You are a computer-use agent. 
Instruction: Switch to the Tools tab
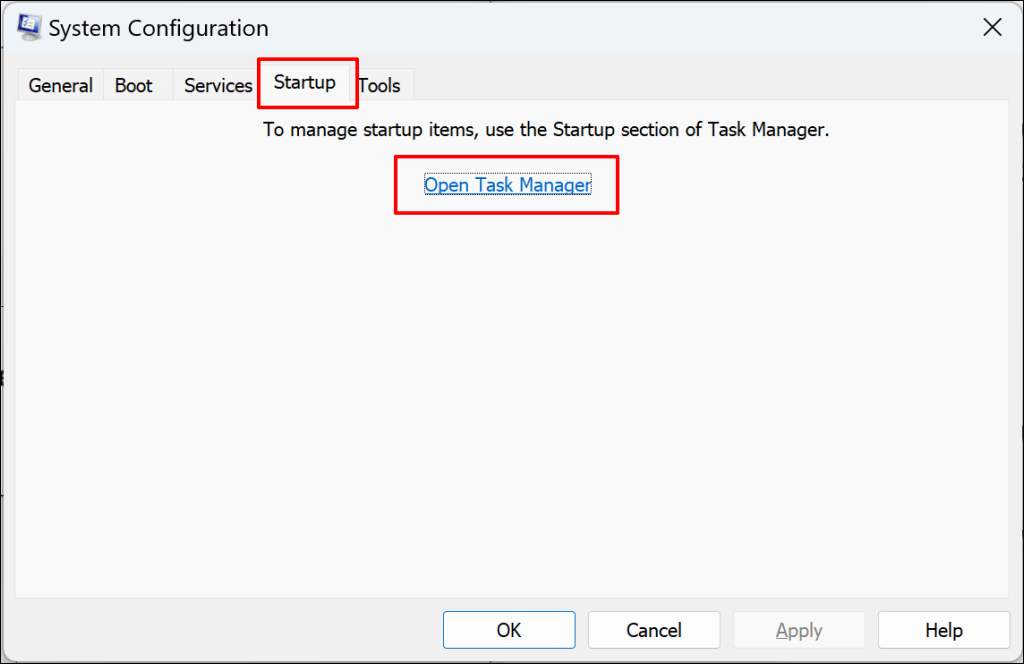click(x=380, y=86)
